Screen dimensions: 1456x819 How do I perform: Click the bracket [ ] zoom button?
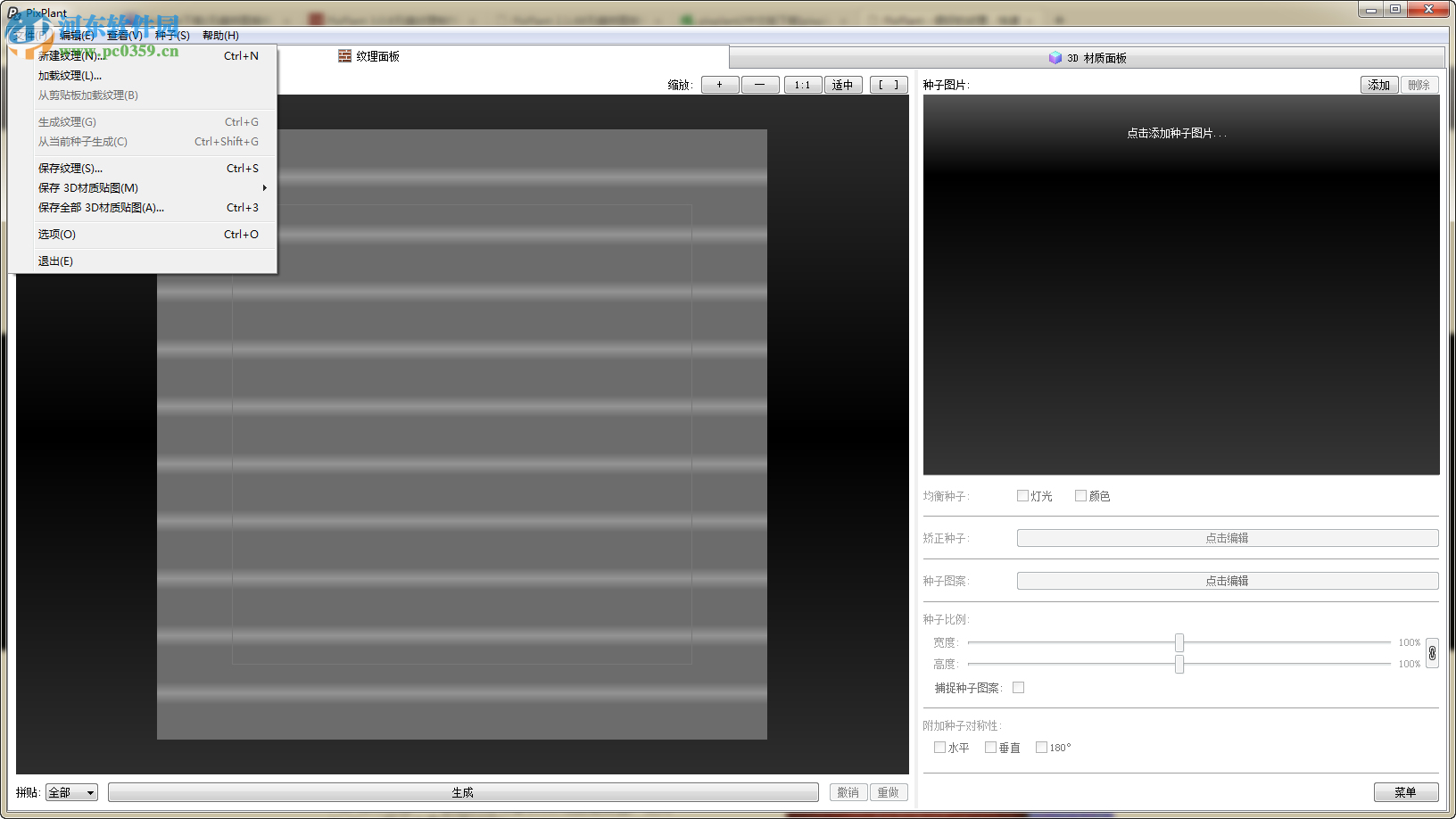tap(889, 85)
